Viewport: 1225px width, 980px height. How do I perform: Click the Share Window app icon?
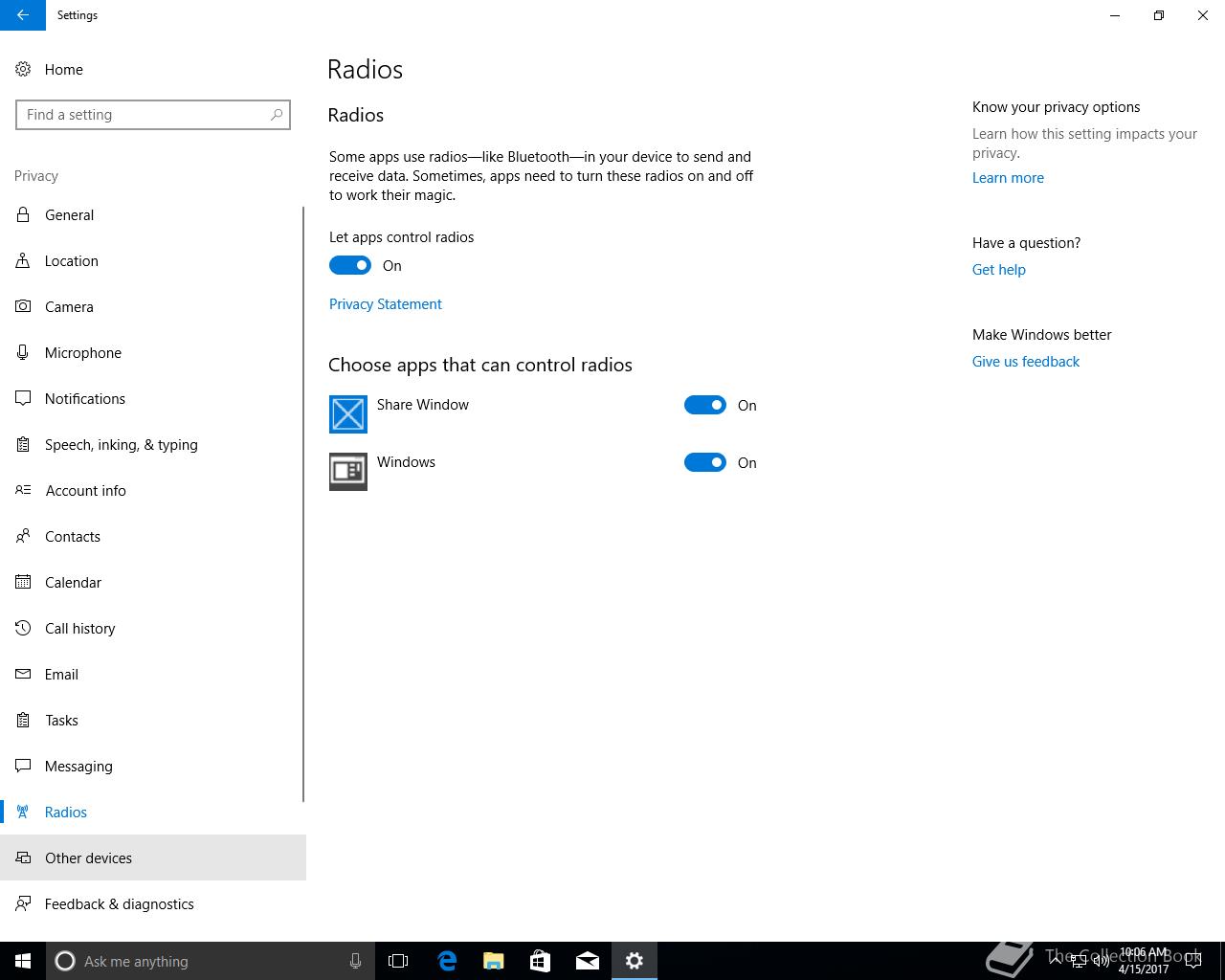click(x=348, y=414)
